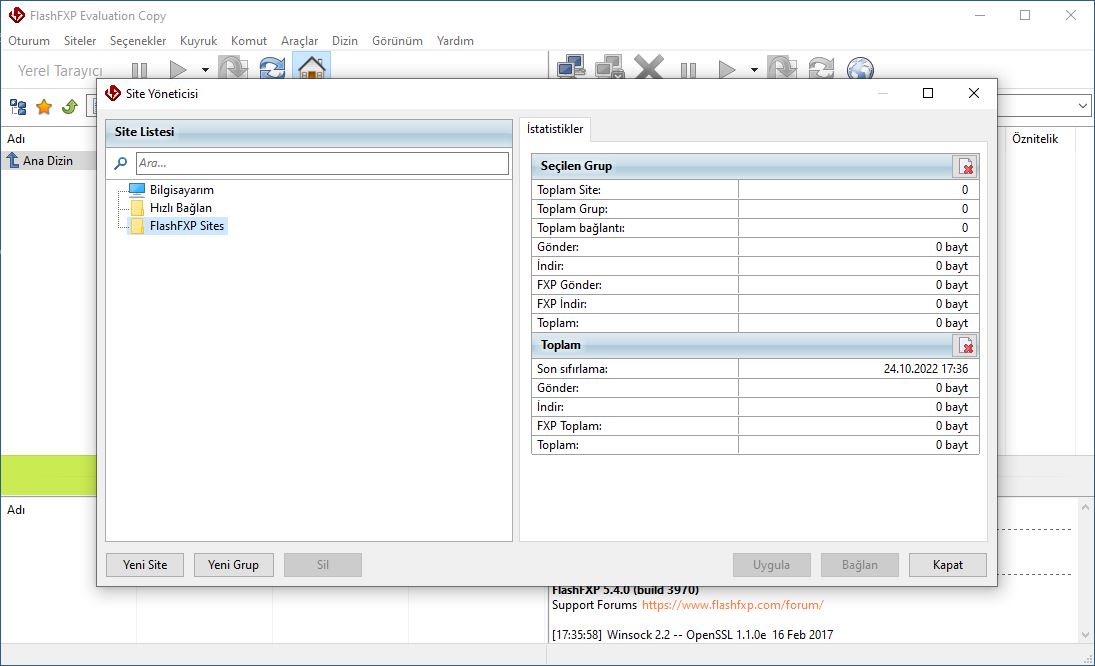
Task: Open the Görünüm menu
Action: (x=397, y=40)
